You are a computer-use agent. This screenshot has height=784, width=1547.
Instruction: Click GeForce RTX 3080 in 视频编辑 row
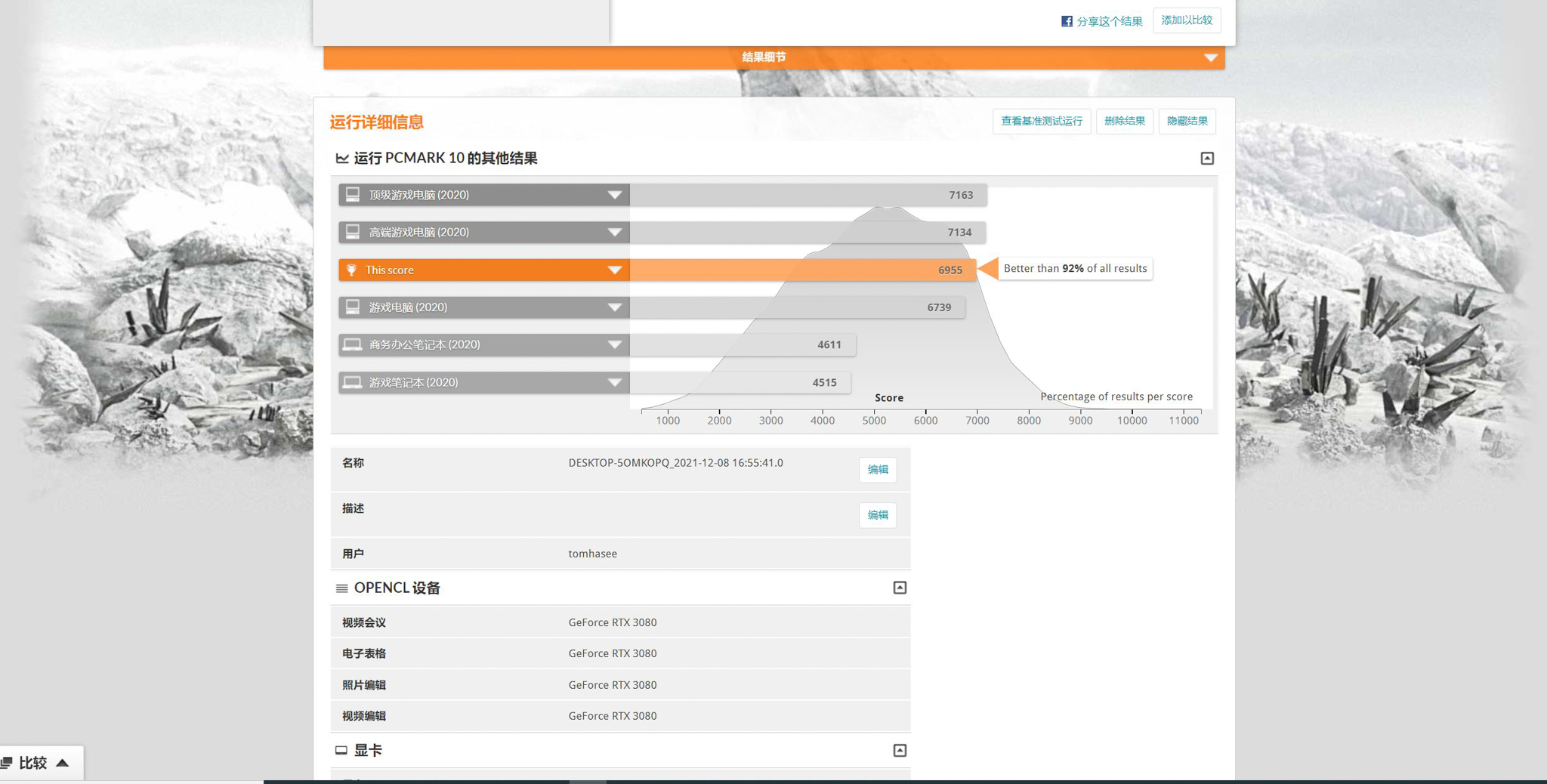point(613,716)
